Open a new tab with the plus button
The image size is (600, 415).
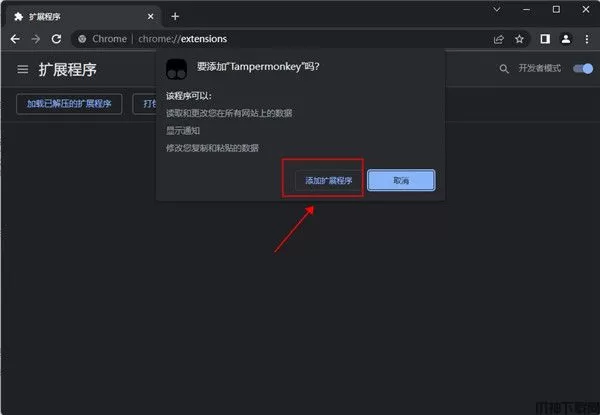pos(175,16)
